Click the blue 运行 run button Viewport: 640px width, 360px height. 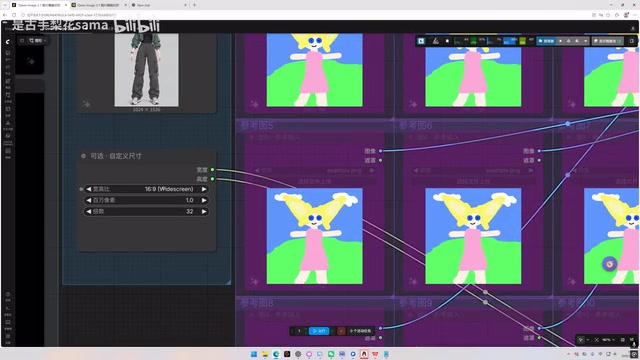pos(319,331)
